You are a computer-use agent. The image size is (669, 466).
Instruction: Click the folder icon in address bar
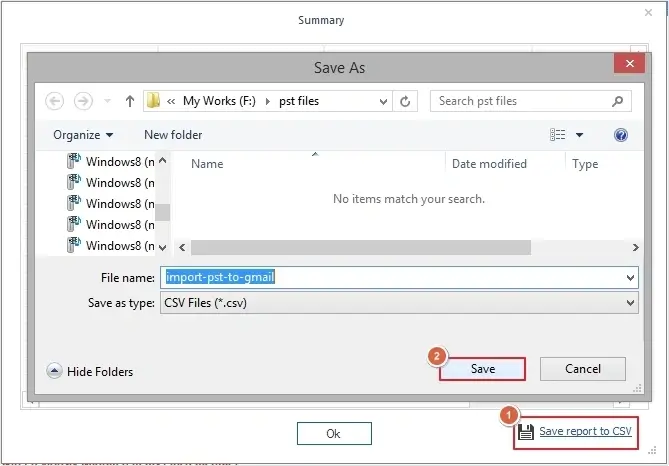click(x=153, y=101)
